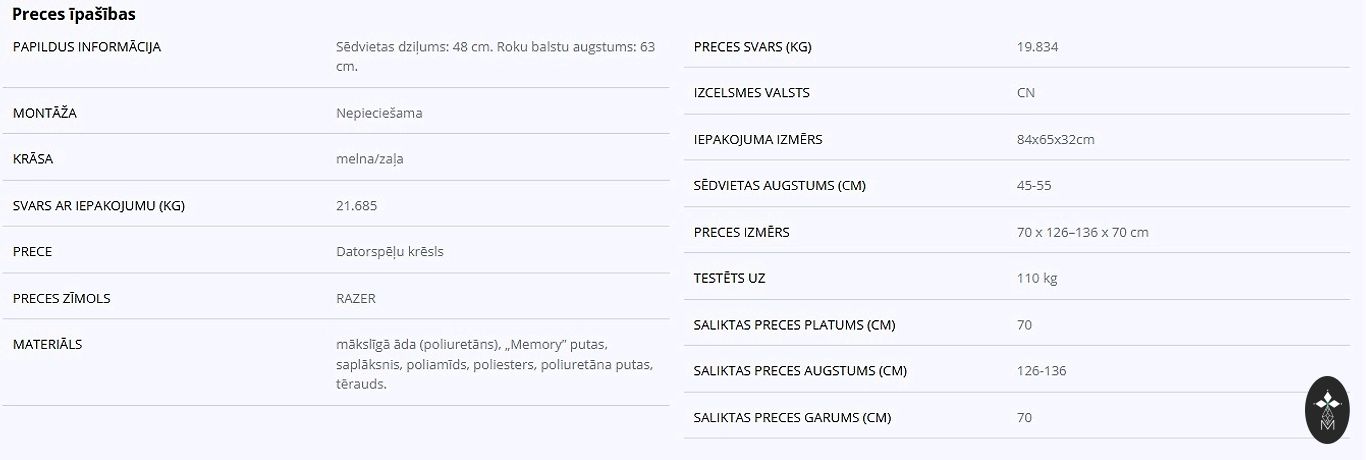The height and width of the screenshot is (460, 1366).
Task: Click the 126-136 assembled height value
Action: tap(1041, 371)
